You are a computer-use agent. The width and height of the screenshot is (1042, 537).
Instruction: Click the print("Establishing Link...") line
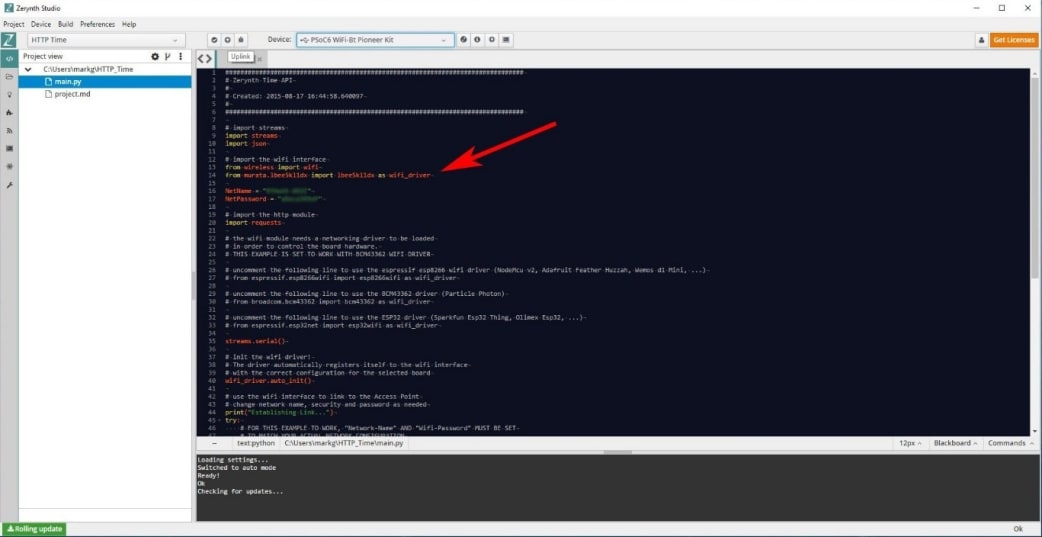click(281, 412)
